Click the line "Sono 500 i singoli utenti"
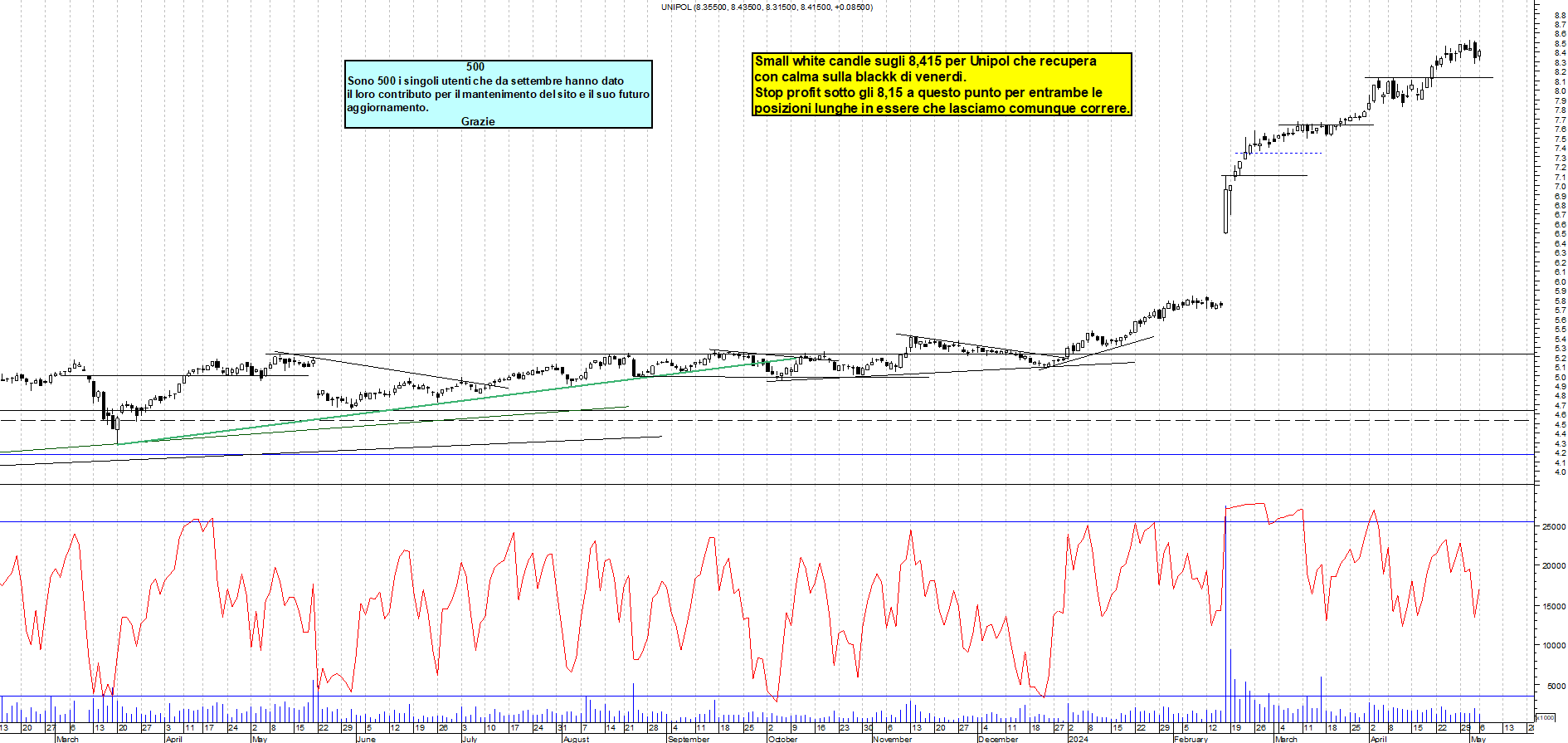Screen dimensions: 1568x743 click(x=485, y=81)
